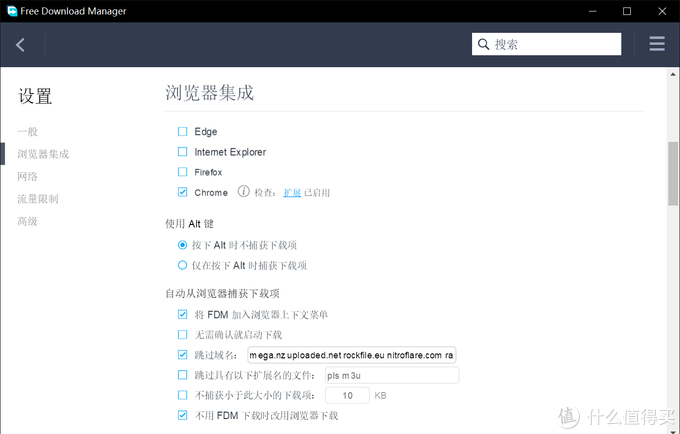Click the vertical scrollbar thumb
Viewport: 680px width, 434px height.
click(673, 175)
